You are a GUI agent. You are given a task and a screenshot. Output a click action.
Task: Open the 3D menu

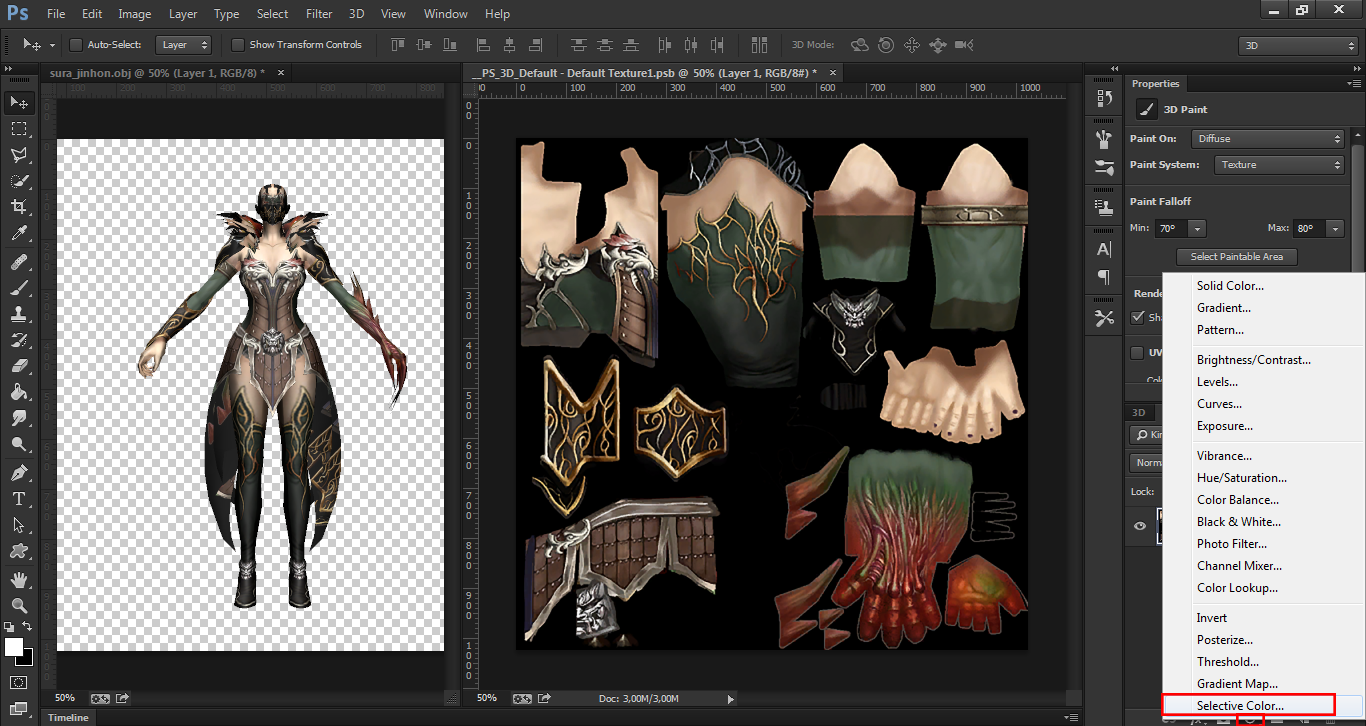coord(357,14)
